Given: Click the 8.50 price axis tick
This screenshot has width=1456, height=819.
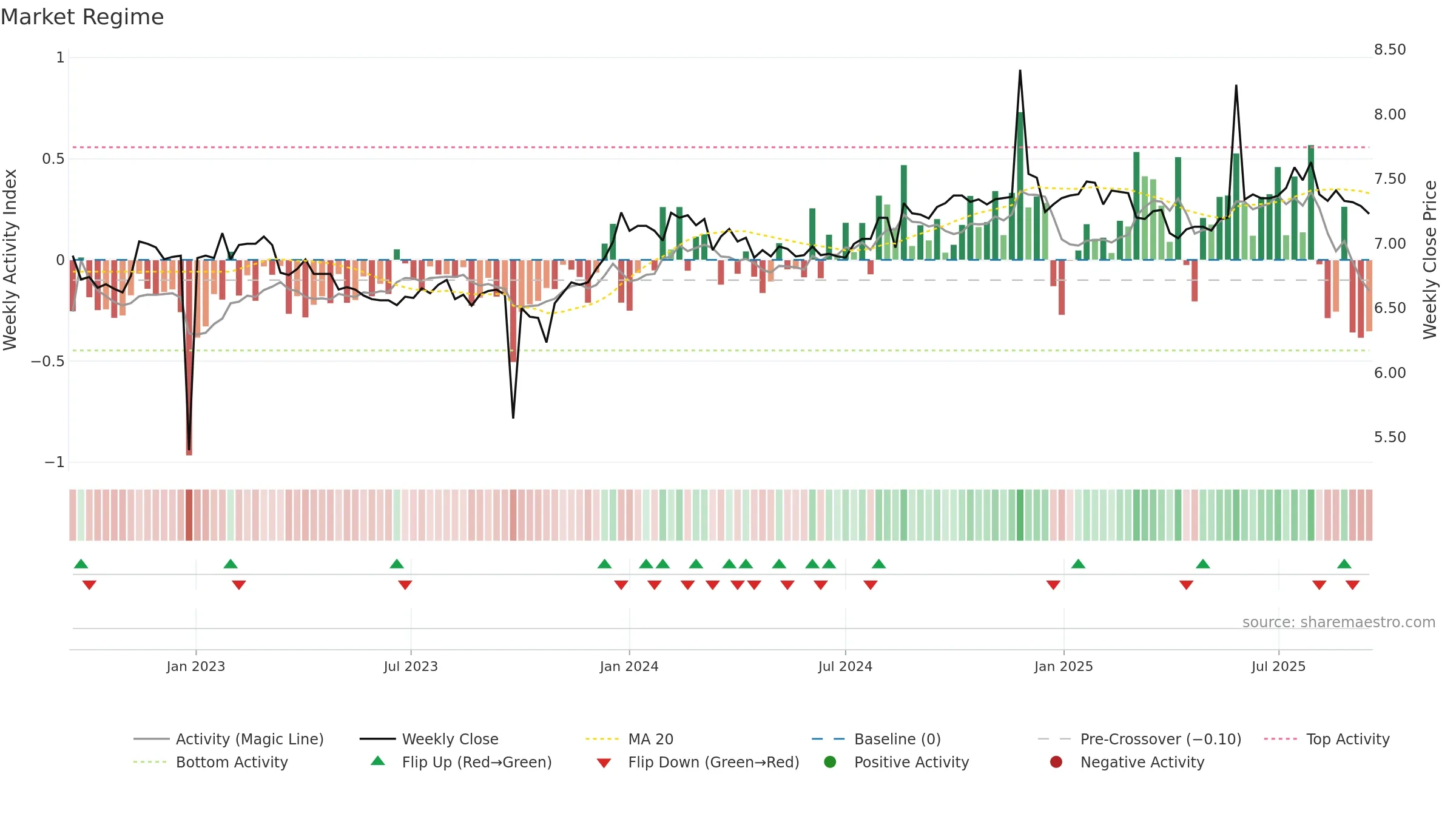Looking at the screenshot, I should (x=1390, y=50).
